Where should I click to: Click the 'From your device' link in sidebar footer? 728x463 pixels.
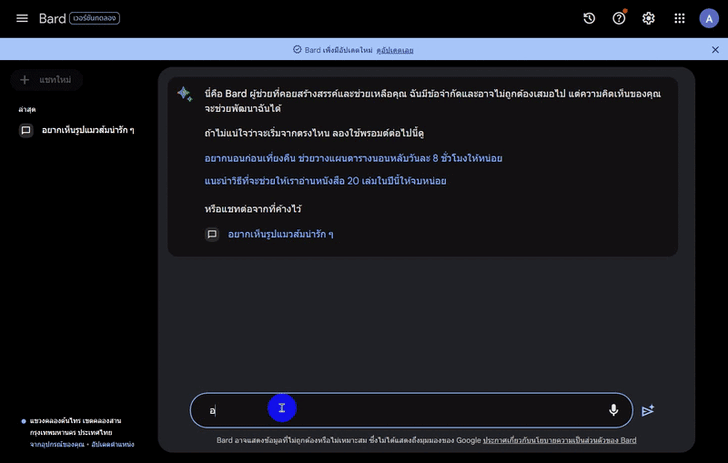tap(57, 444)
